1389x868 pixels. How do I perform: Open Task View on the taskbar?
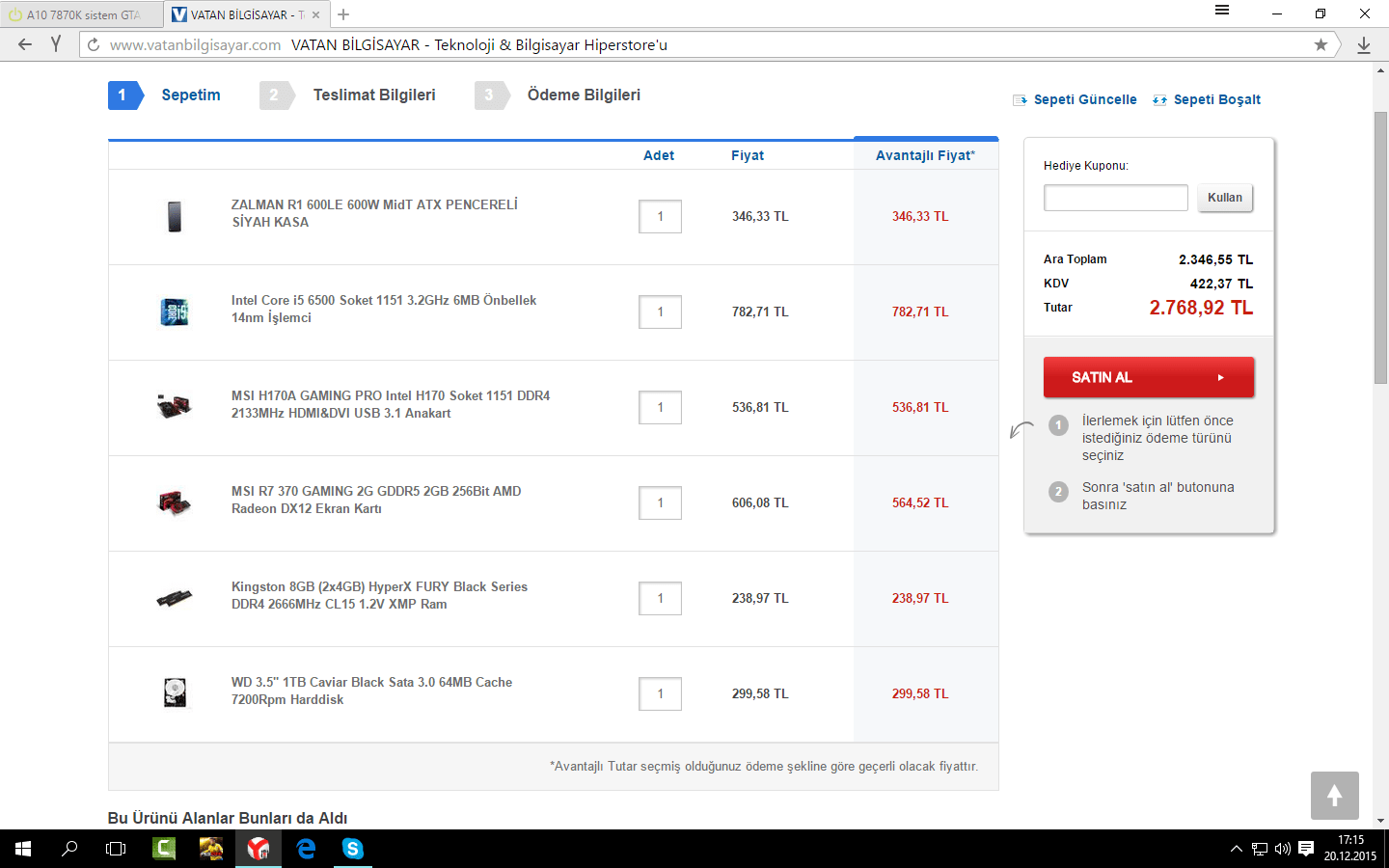(x=116, y=849)
